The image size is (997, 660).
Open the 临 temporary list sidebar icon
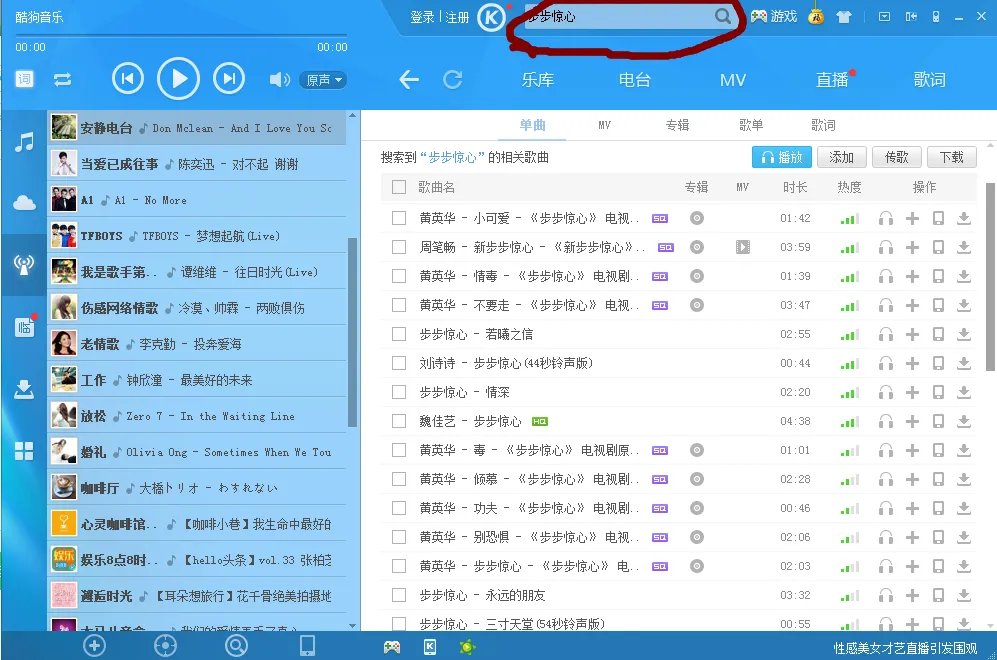pos(24,327)
